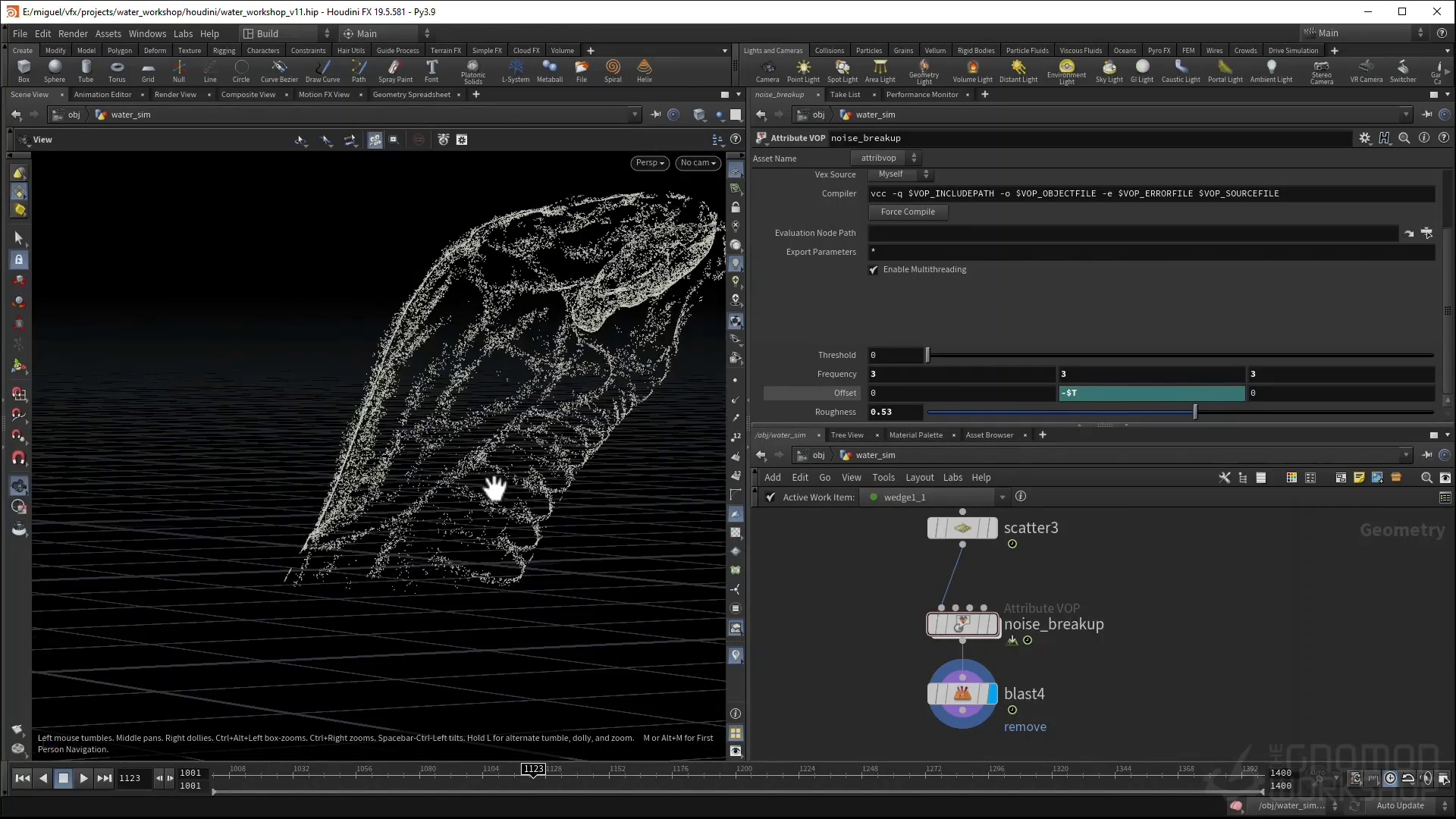Select the Torus shelf tool
This screenshot has height=819, width=1456.
coord(117,70)
